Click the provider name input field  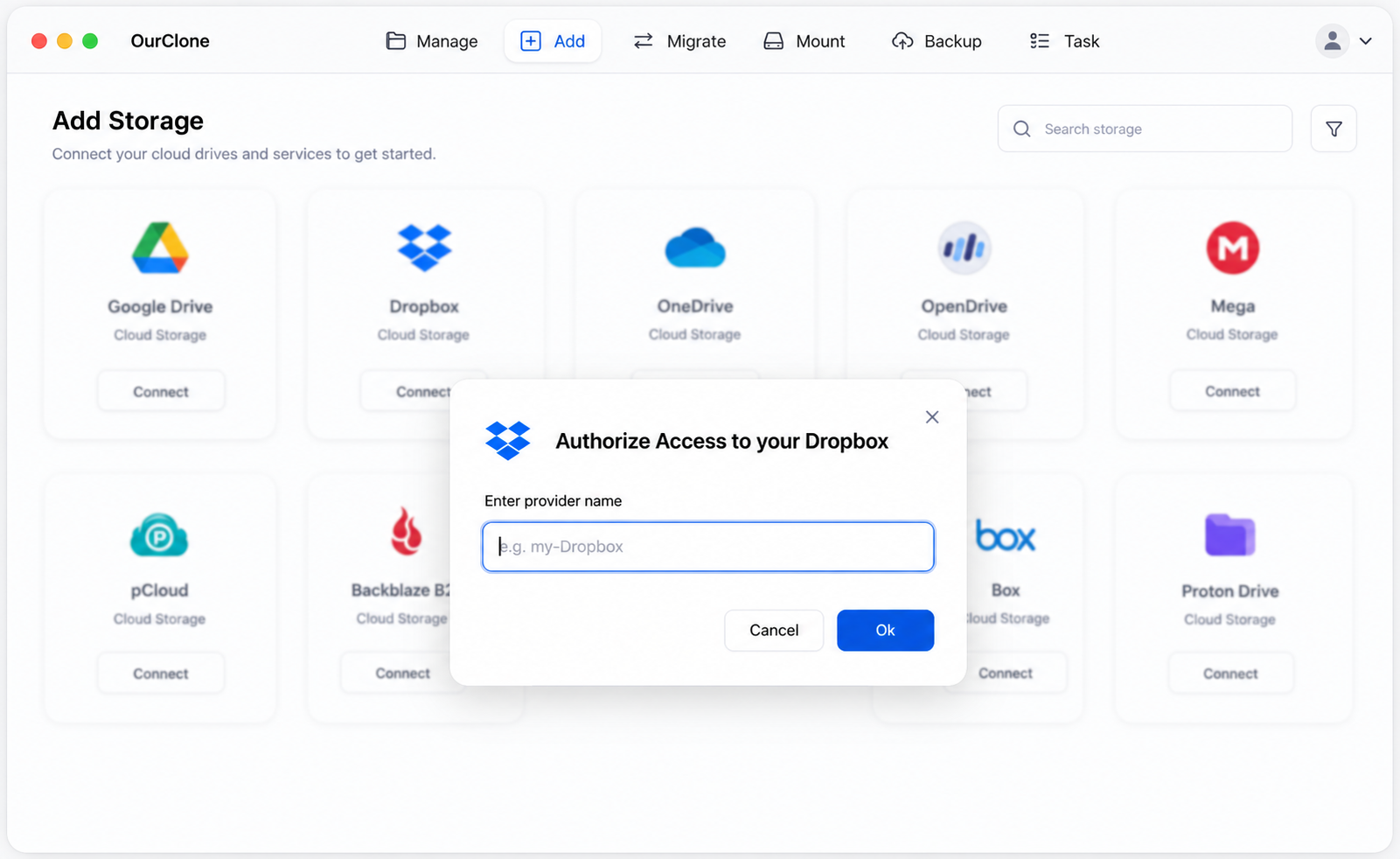708,547
